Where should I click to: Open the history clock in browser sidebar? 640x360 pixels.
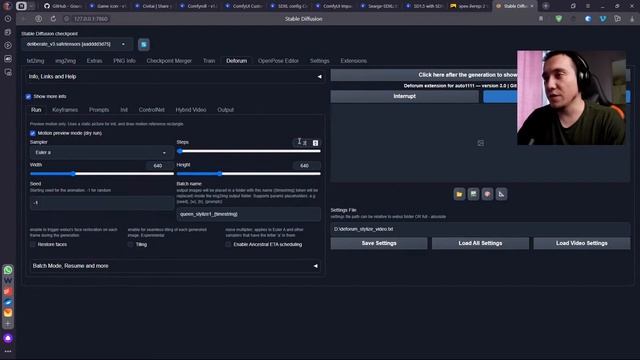coord(8,19)
